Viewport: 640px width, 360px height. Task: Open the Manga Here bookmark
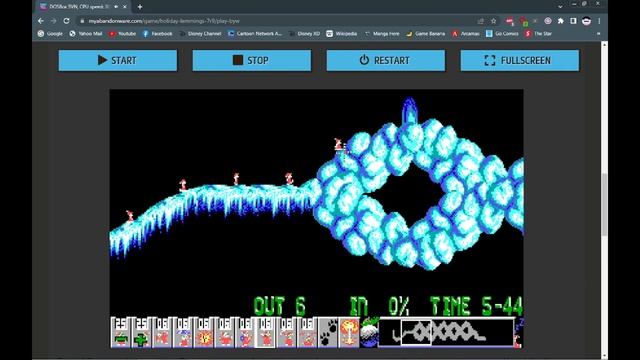pyautogui.click(x=382, y=33)
